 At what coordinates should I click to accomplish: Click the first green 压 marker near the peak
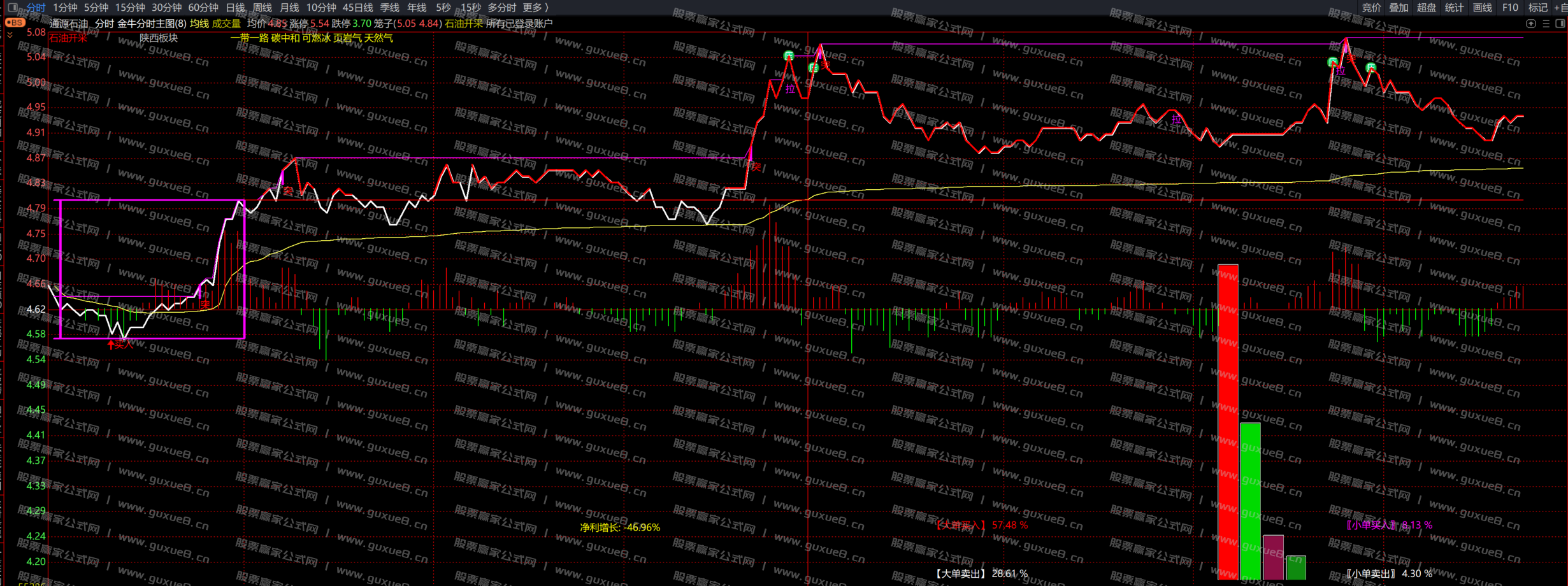click(x=789, y=56)
